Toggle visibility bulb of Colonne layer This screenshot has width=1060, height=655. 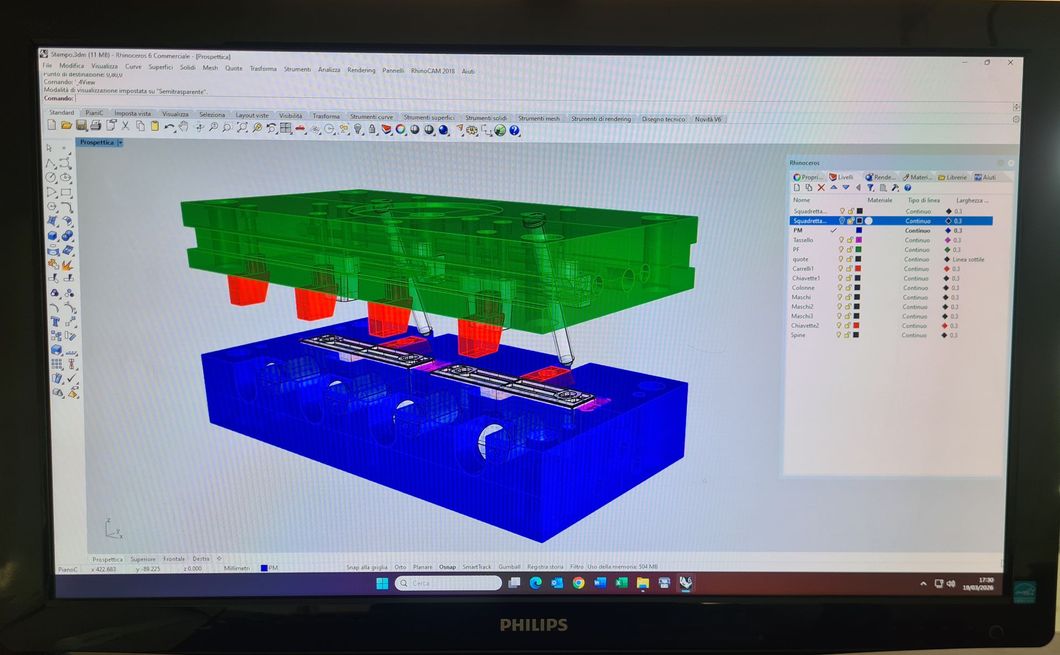coord(842,287)
